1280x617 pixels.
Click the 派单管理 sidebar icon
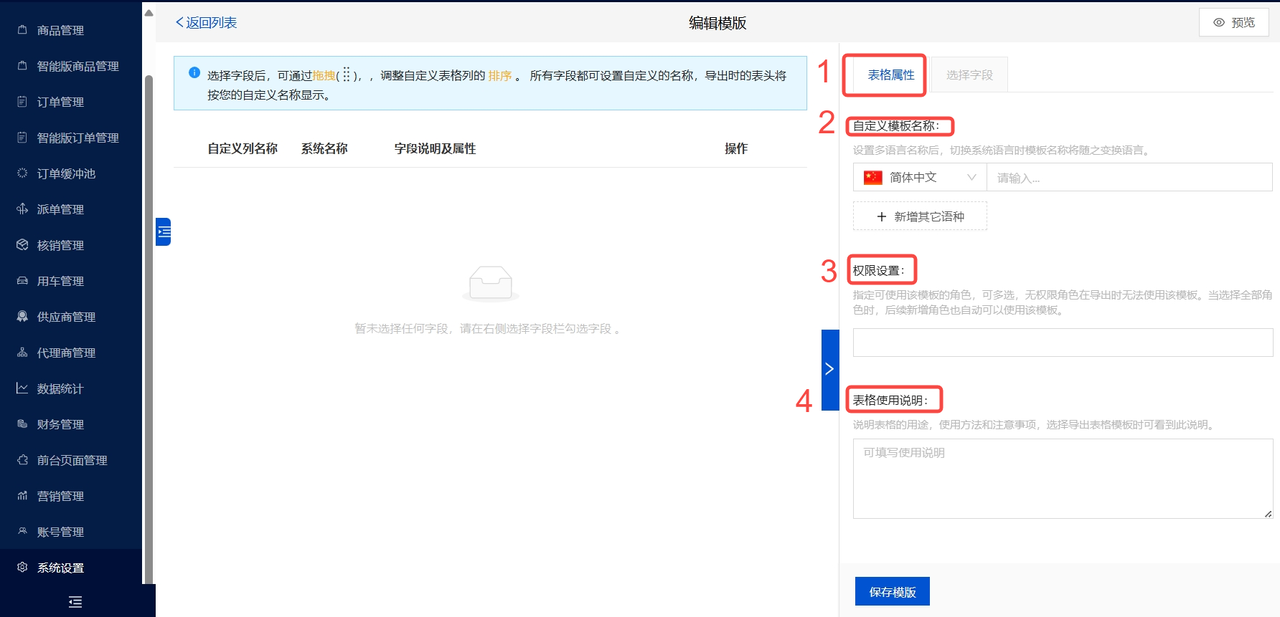22,209
